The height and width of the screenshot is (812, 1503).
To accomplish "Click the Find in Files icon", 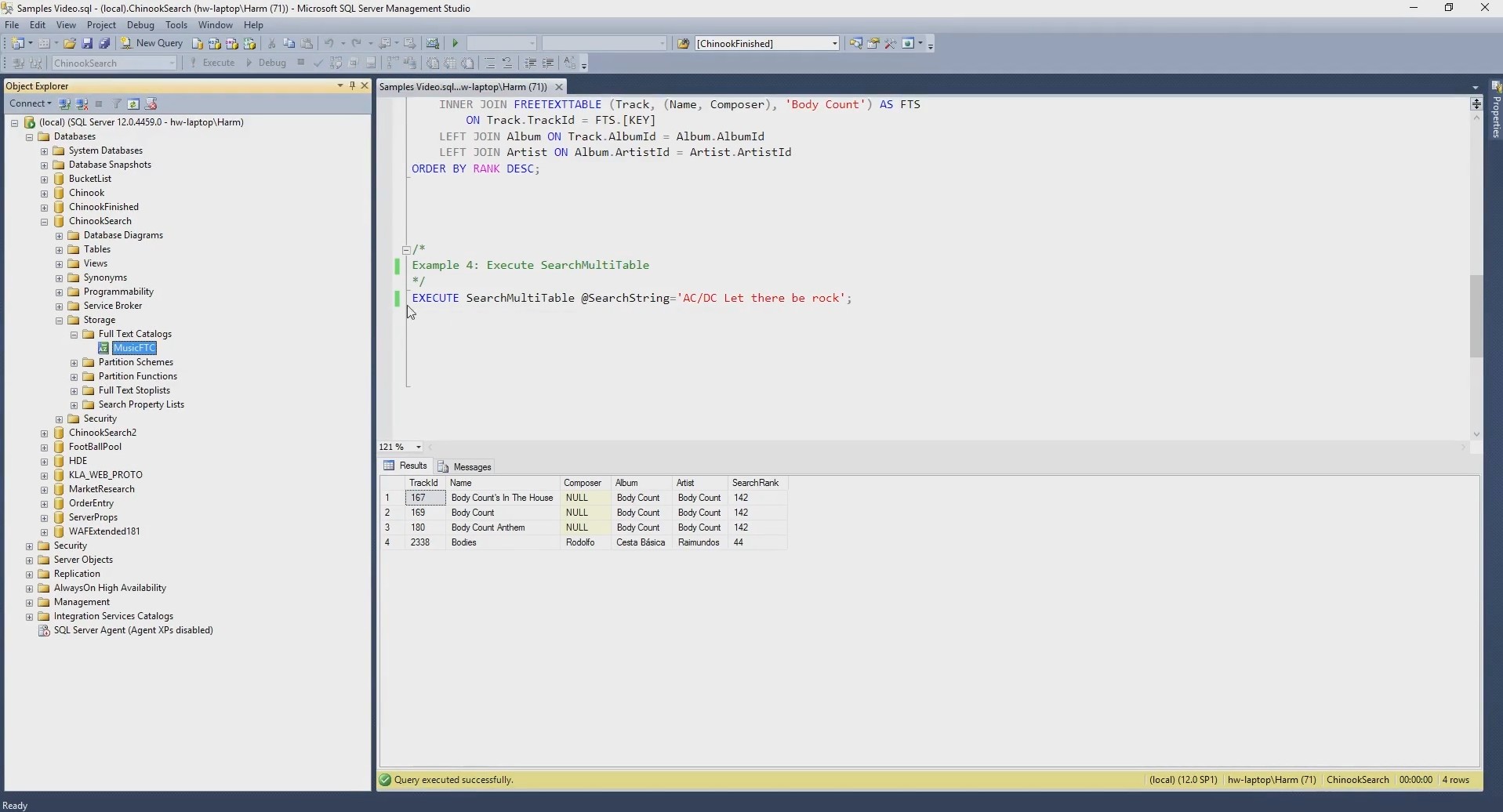I will tap(683, 44).
